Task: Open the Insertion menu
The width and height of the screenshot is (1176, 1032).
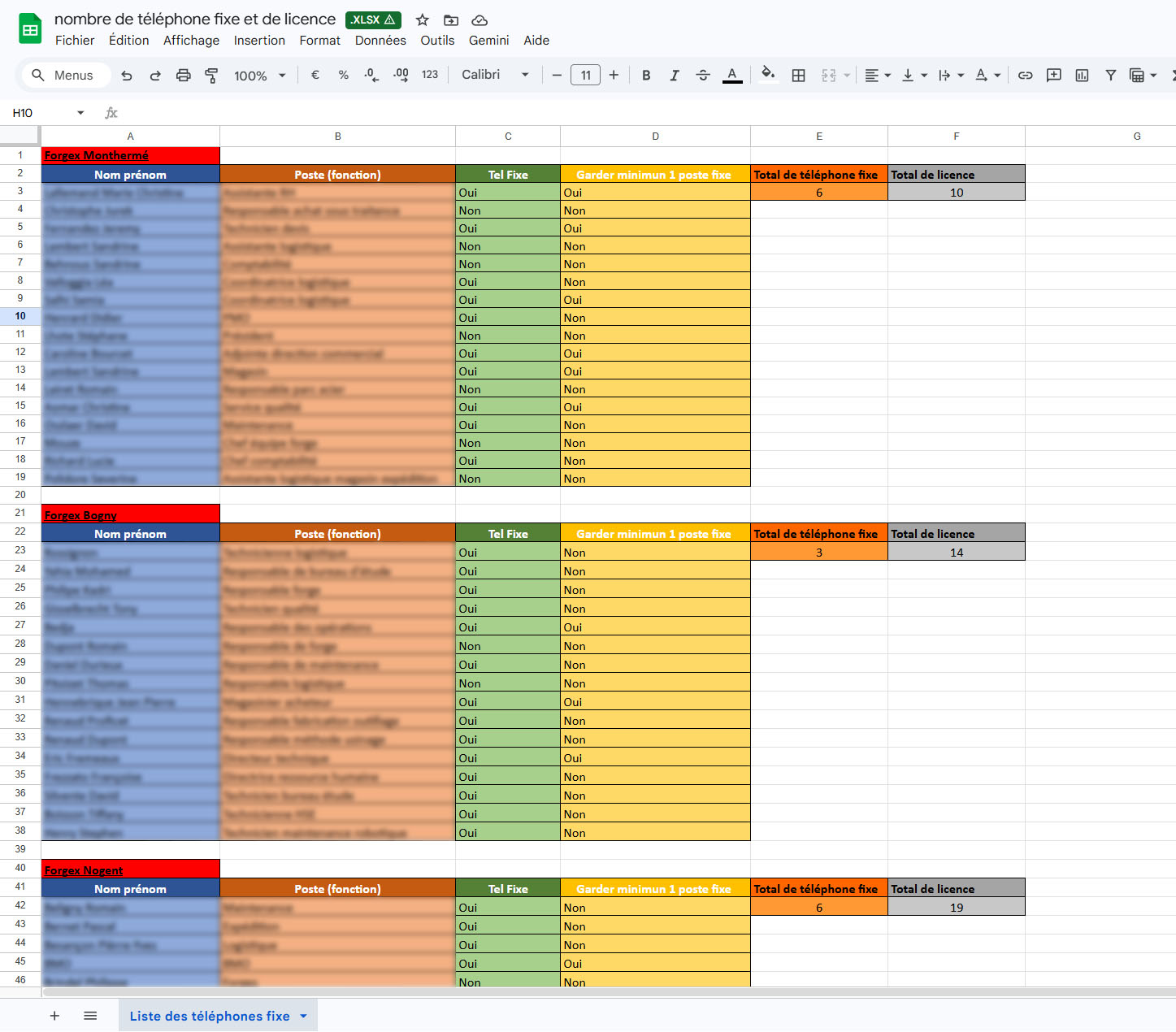Action: (259, 41)
